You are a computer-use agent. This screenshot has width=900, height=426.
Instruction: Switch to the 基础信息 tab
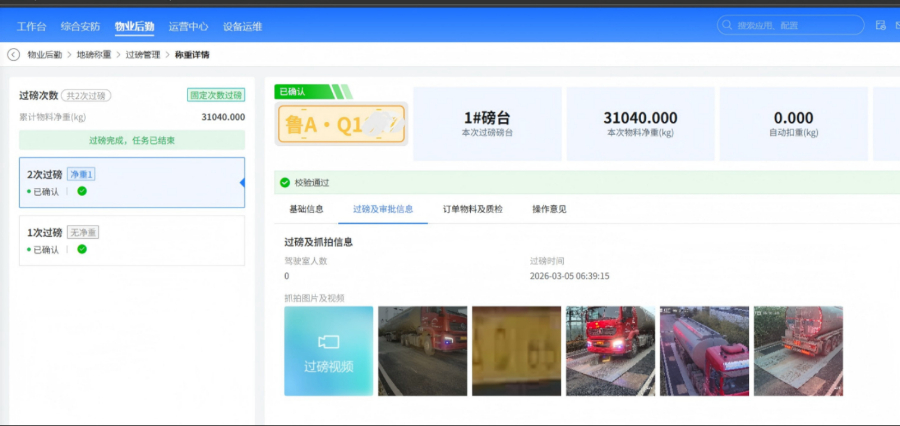(306, 209)
